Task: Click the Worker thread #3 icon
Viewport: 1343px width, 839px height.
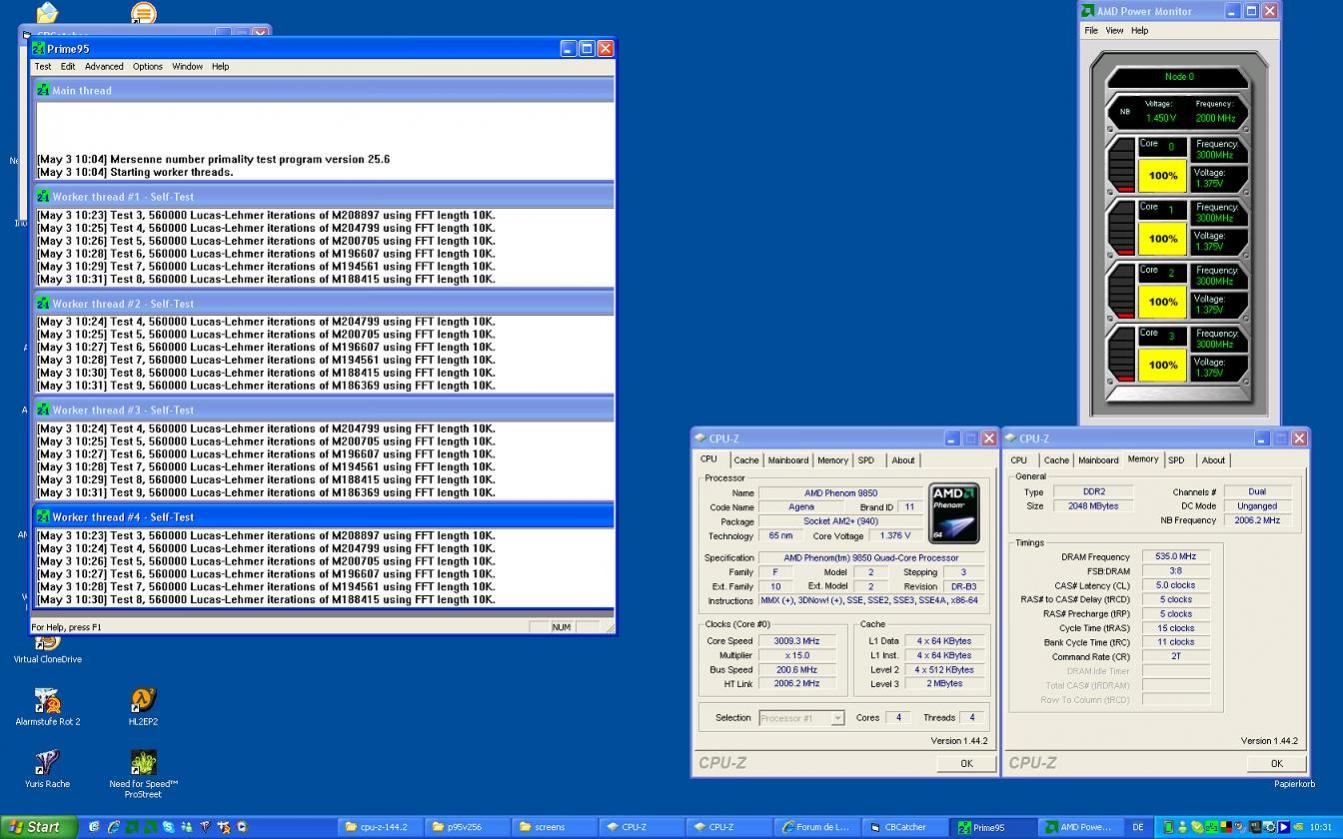Action: [x=43, y=409]
